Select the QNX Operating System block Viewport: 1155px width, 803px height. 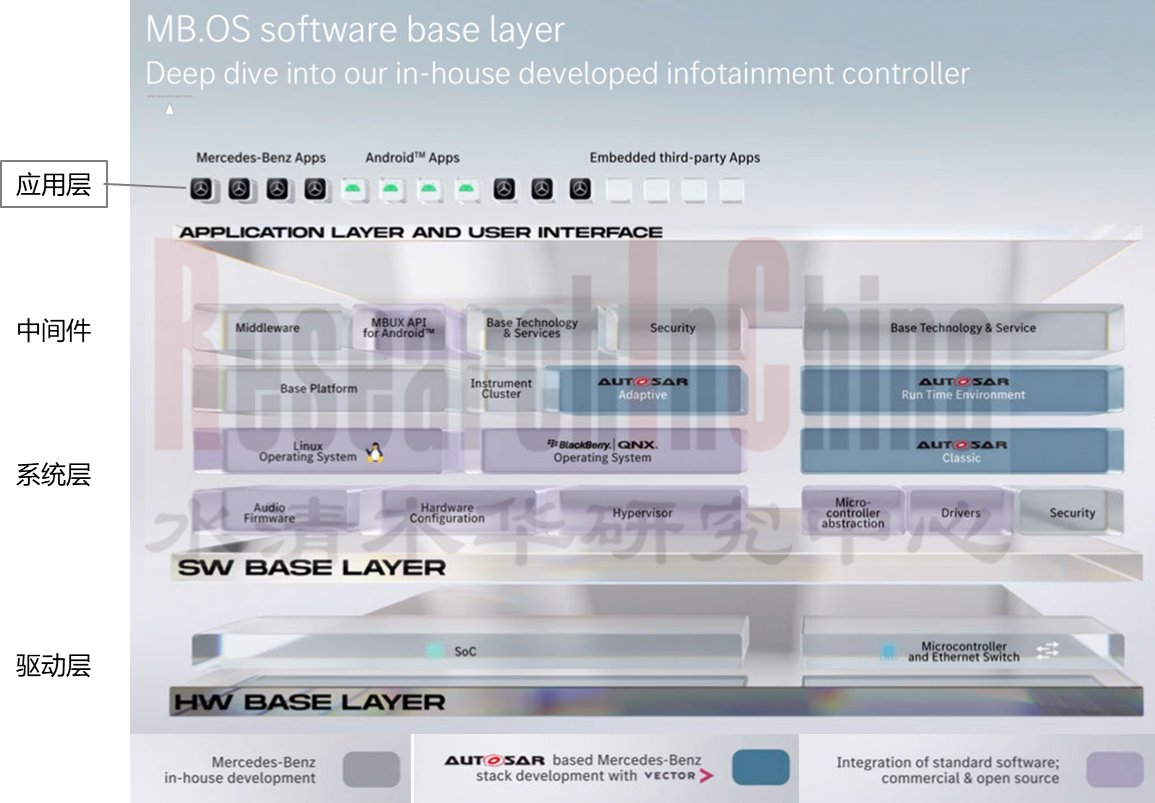613,451
